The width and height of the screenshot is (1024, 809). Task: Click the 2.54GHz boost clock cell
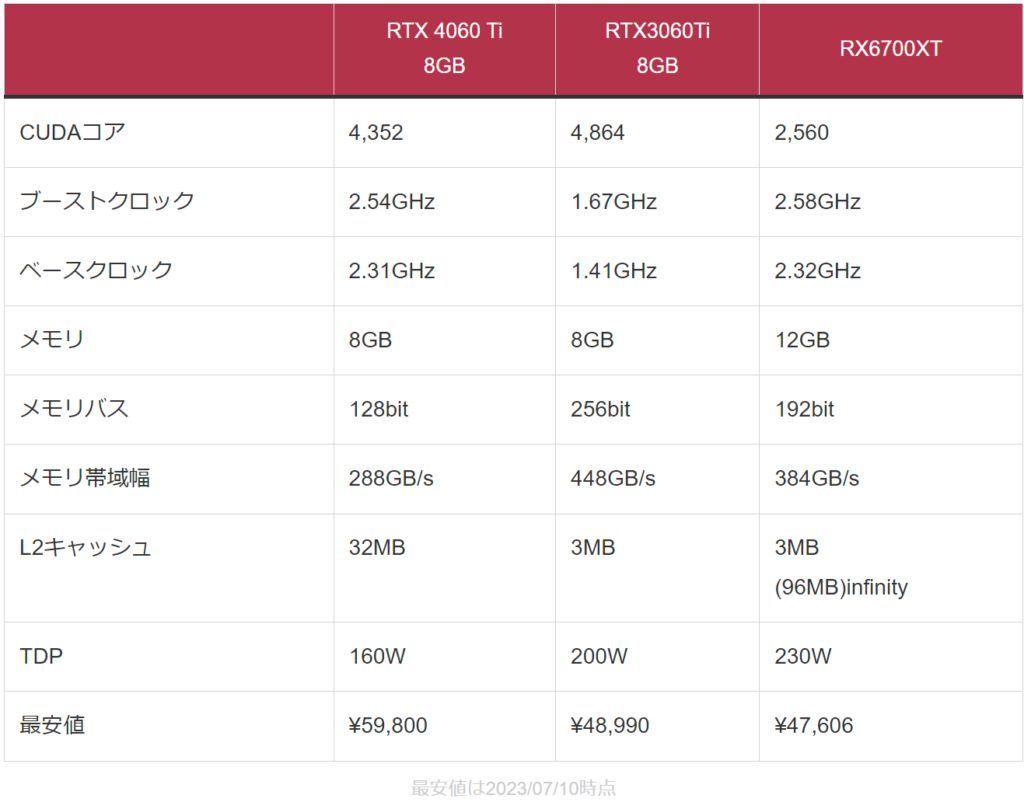pos(392,201)
